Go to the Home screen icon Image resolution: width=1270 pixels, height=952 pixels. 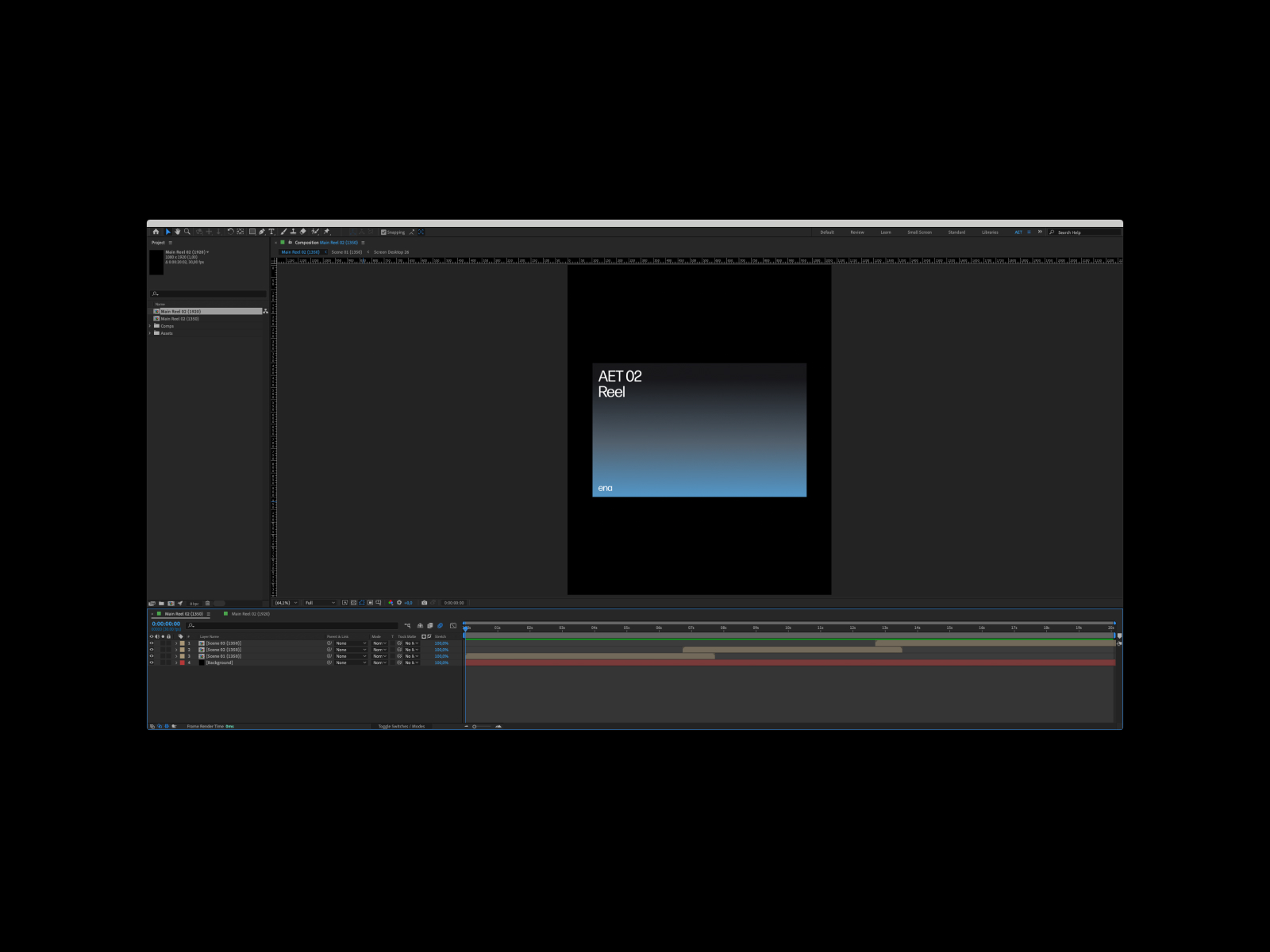[156, 232]
